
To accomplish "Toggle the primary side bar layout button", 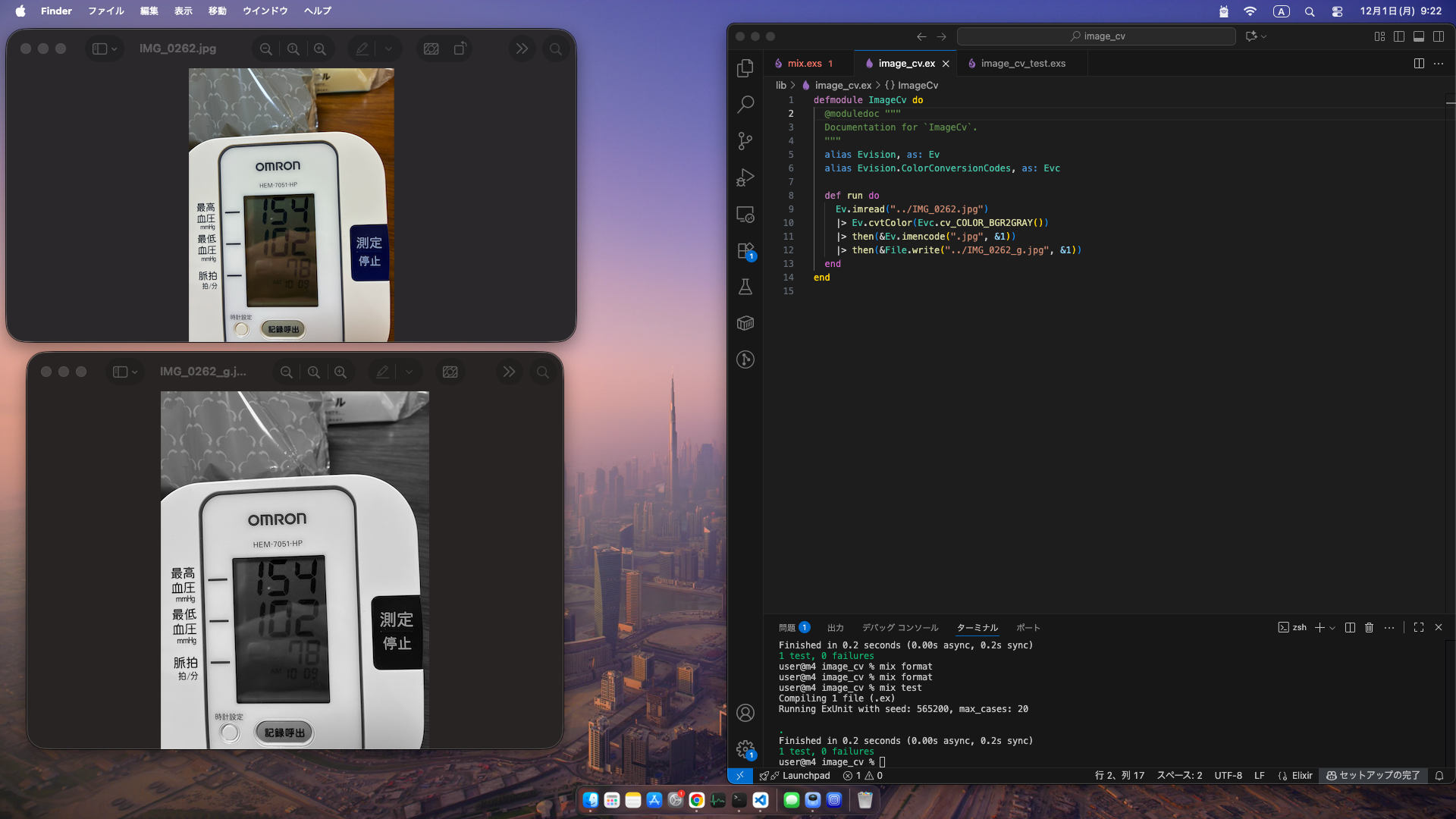I will [1398, 36].
